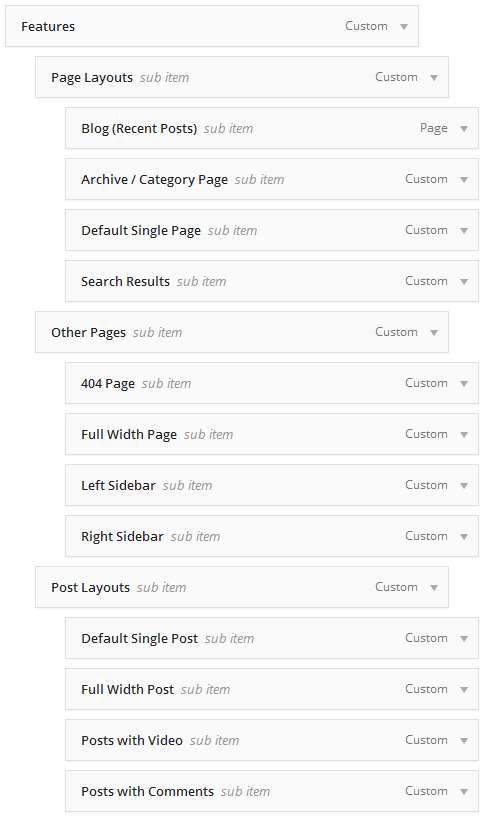Viewport: 485px width, 817px height.
Task: Open Post Layouts settings arrow
Action: coord(434,588)
